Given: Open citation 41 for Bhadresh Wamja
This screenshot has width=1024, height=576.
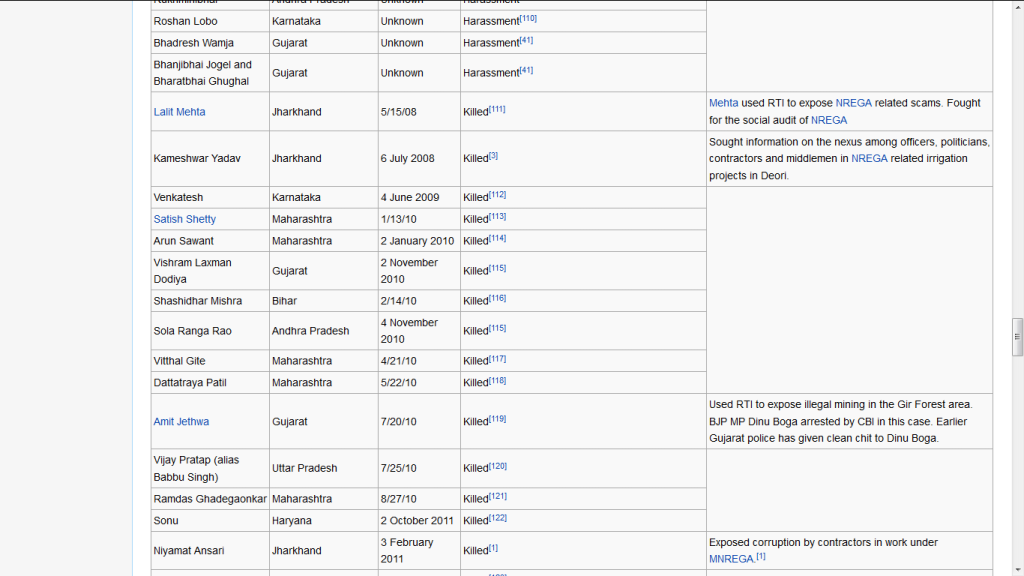Looking at the screenshot, I should coord(526,40).
